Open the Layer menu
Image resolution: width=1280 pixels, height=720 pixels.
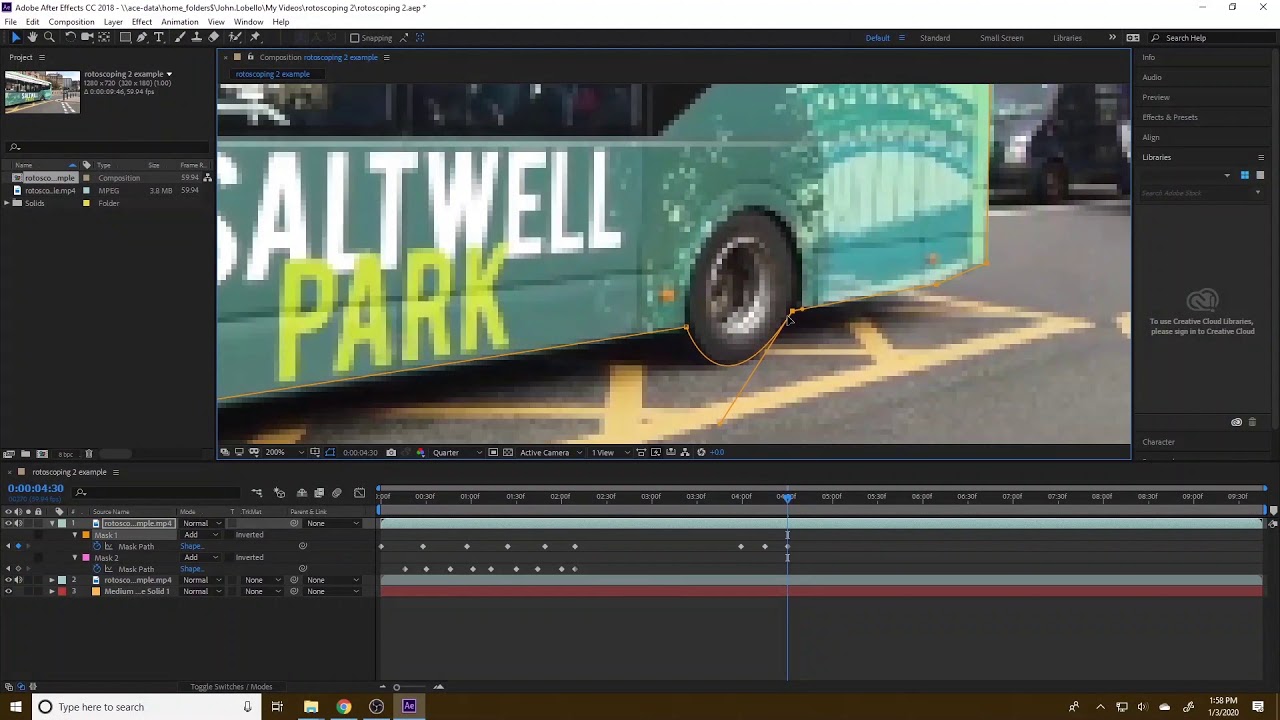[x=113, y=21]
